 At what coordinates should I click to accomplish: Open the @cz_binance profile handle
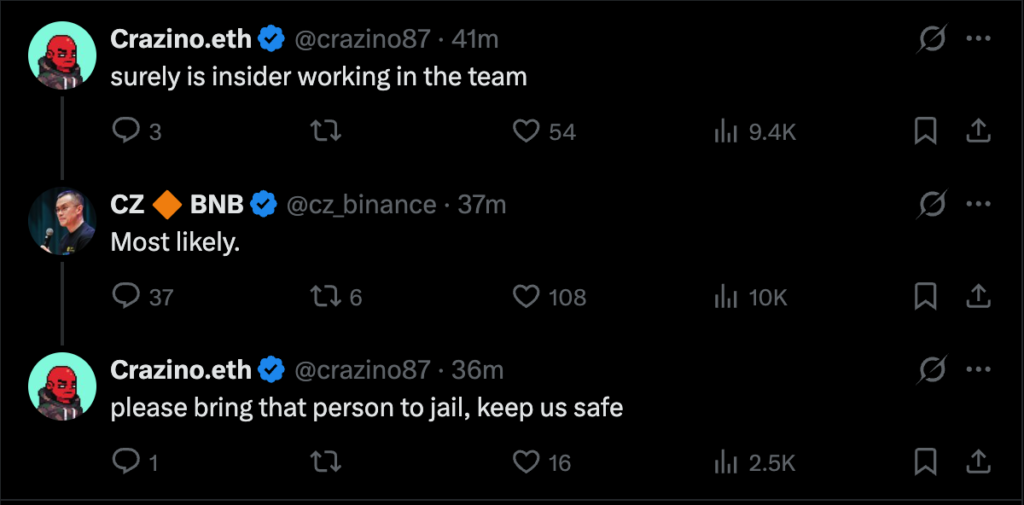coord(361,204)
